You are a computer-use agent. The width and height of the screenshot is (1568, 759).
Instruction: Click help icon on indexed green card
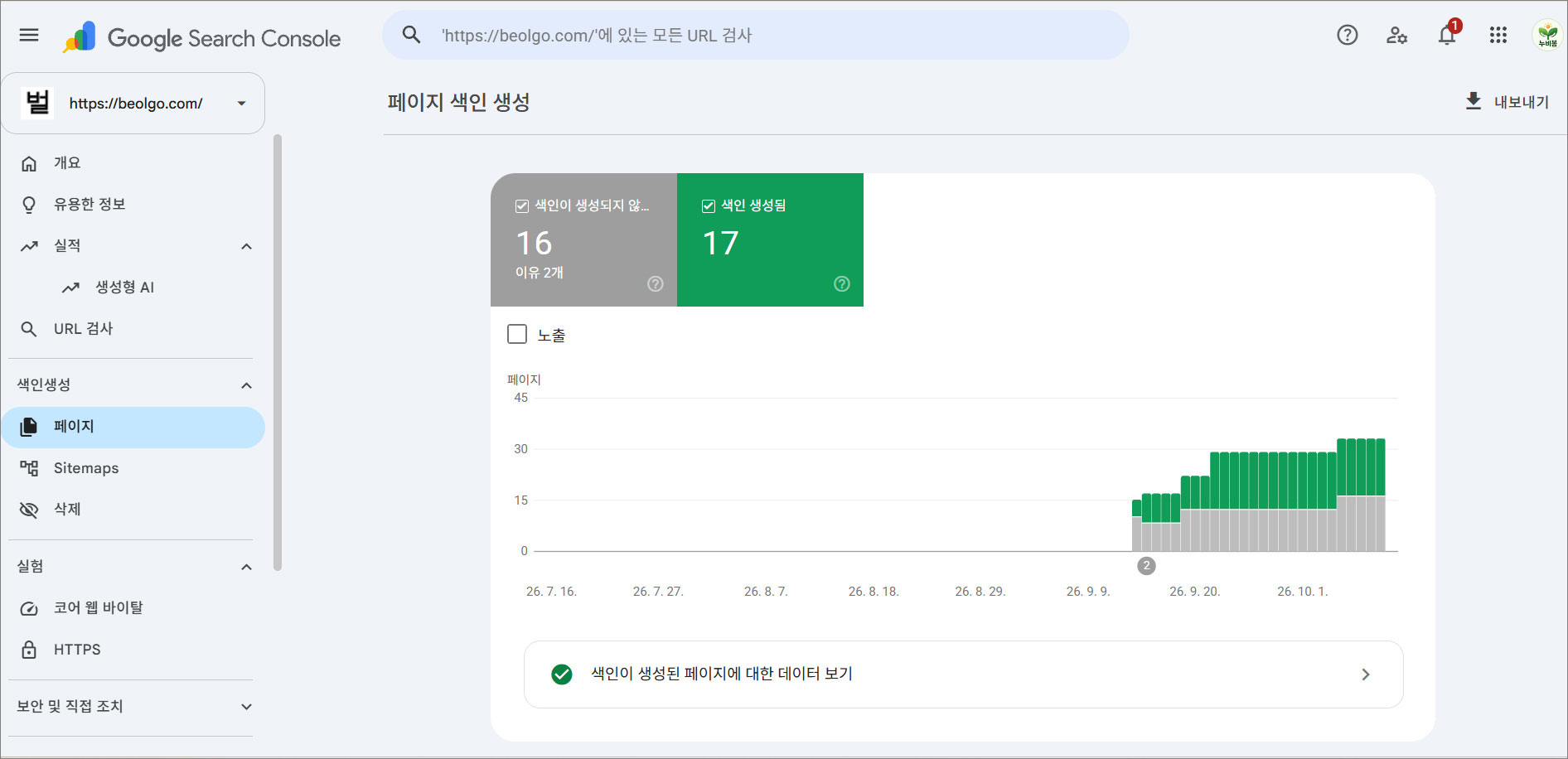coord(842,284)
